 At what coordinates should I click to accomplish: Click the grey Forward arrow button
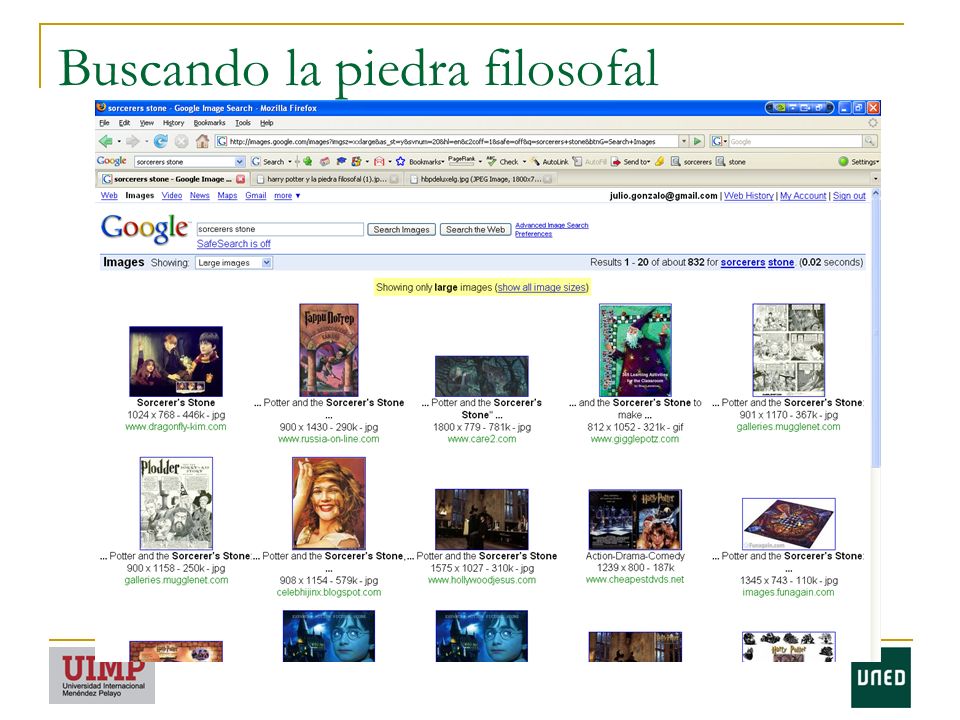point(132,141)
